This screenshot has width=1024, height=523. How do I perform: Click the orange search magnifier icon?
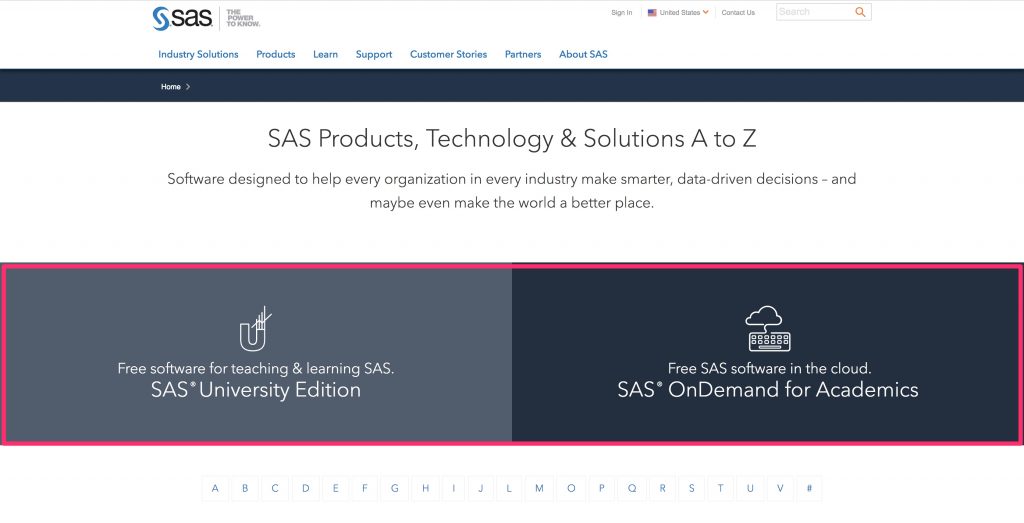(860, 12)
